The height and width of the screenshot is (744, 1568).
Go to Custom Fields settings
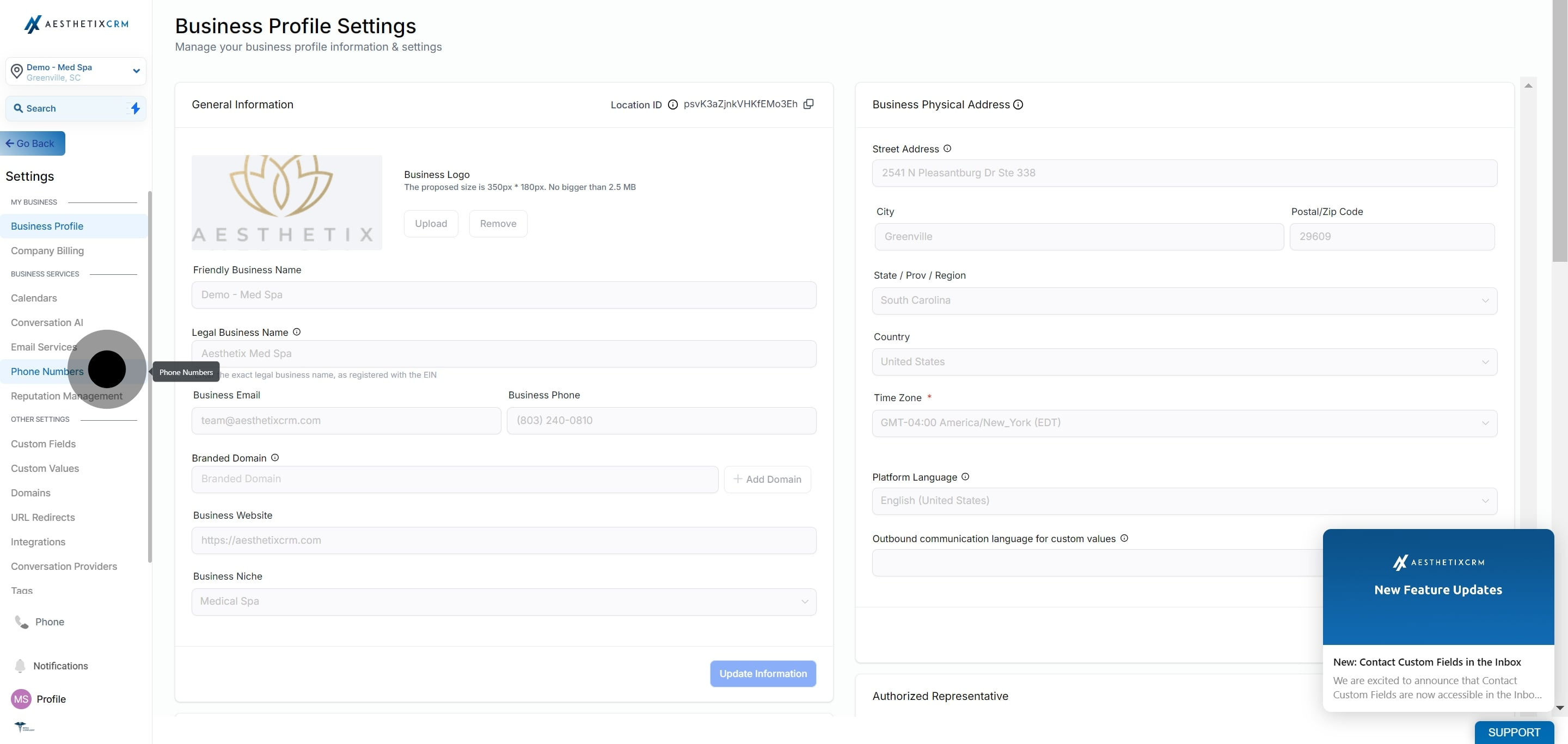point(43,444)
